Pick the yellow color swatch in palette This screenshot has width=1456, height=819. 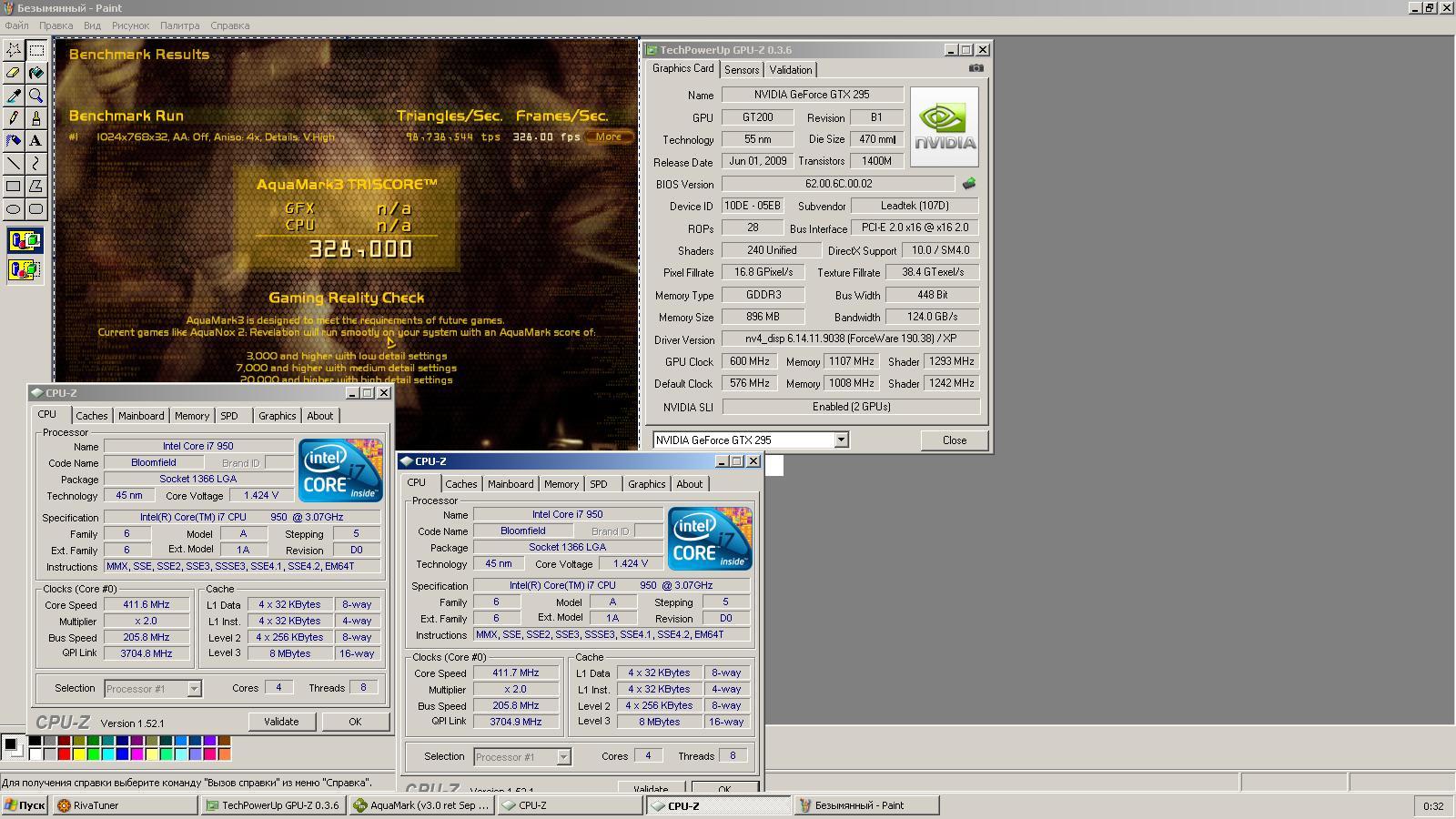(x=78, y=753)
